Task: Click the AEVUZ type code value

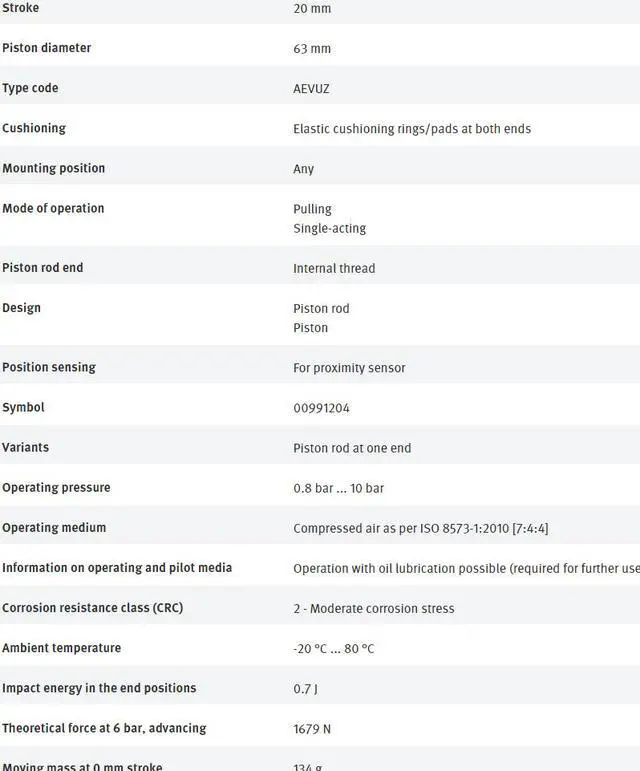Action: pyautogui.click(x=311, y=88)
